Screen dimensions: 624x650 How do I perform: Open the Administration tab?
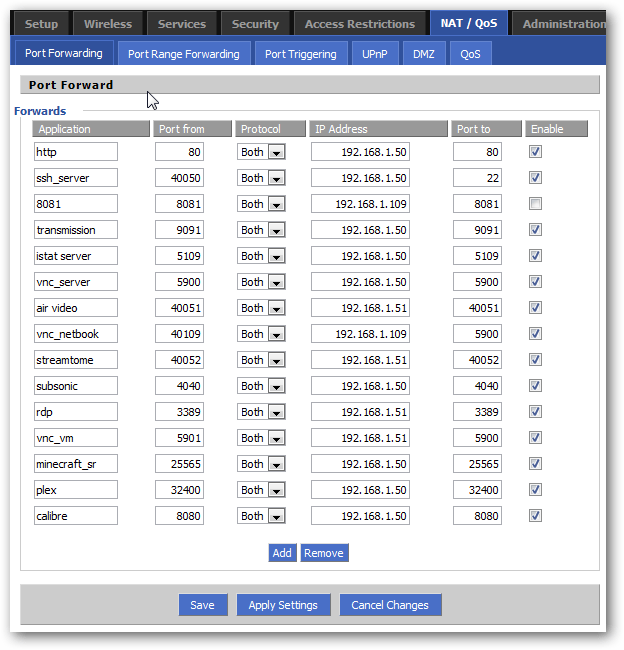559,24
